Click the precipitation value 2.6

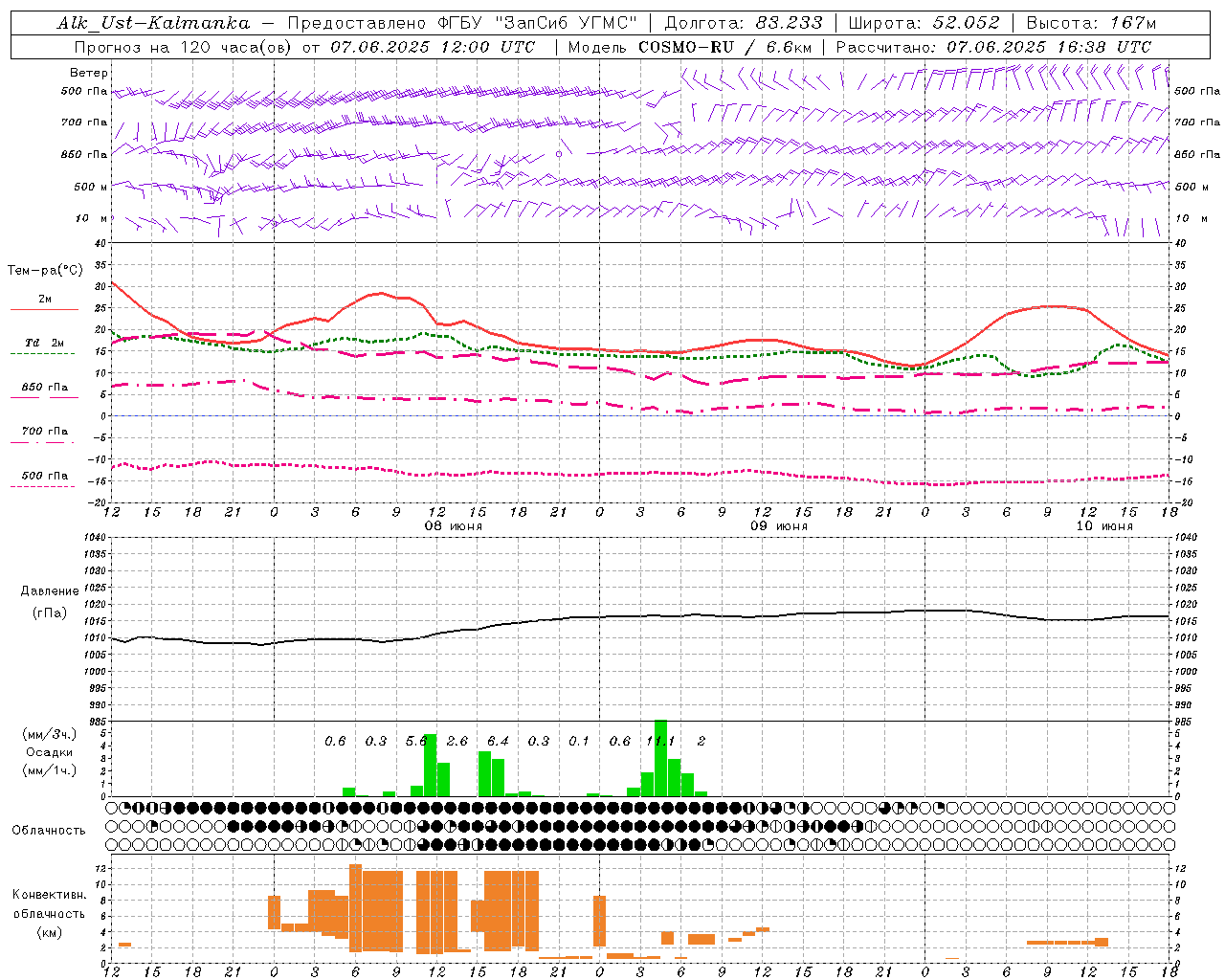(x=457, y=742)
